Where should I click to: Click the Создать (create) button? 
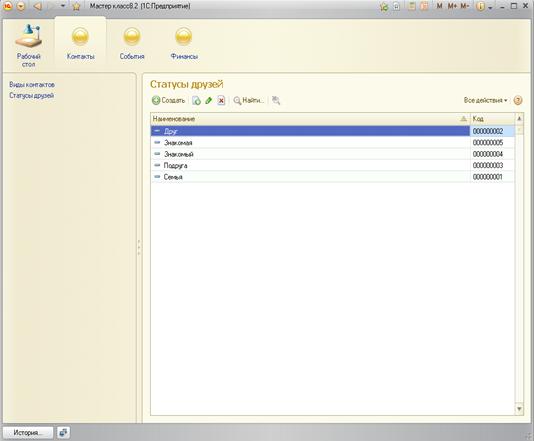(169, 100)
